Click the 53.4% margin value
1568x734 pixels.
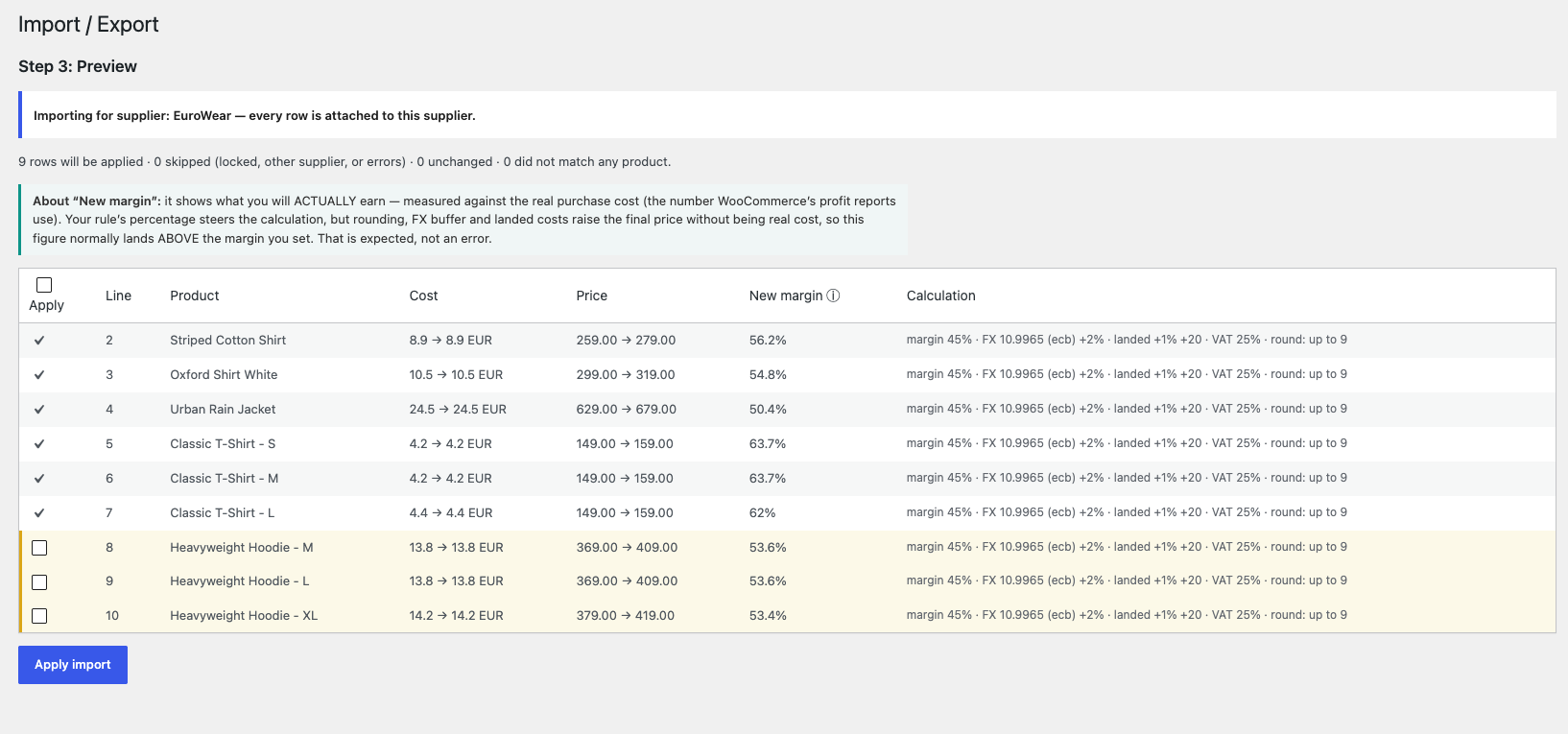tap(768, 615)
